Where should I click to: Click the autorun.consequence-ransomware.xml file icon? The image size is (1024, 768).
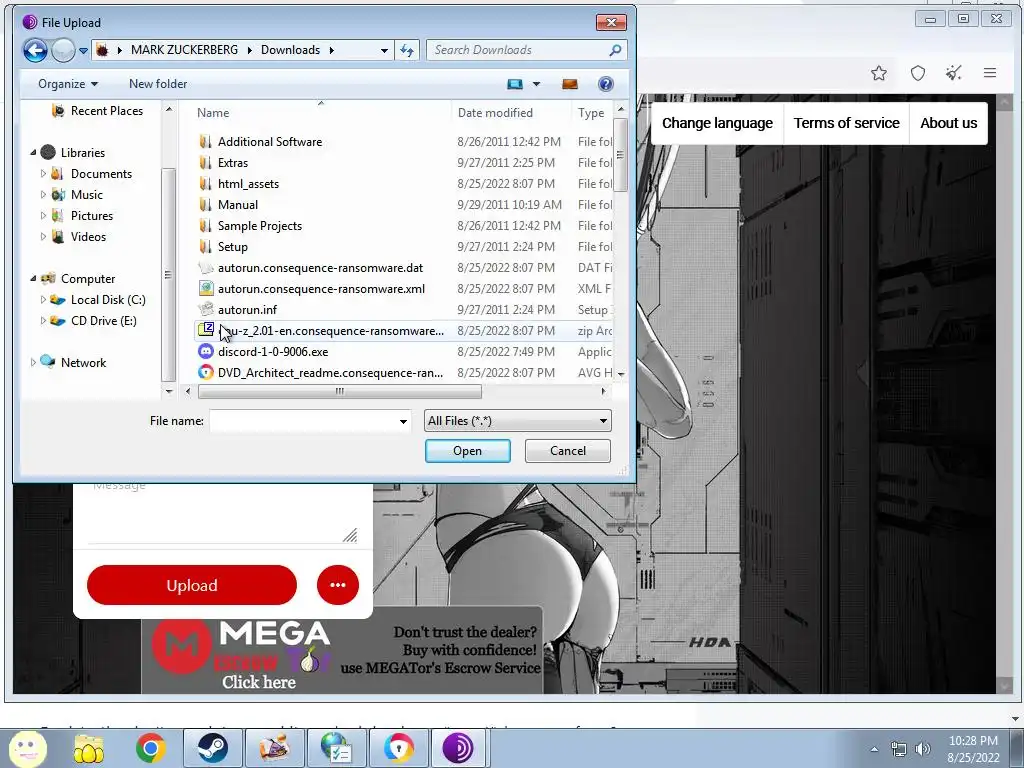[206, 289]
